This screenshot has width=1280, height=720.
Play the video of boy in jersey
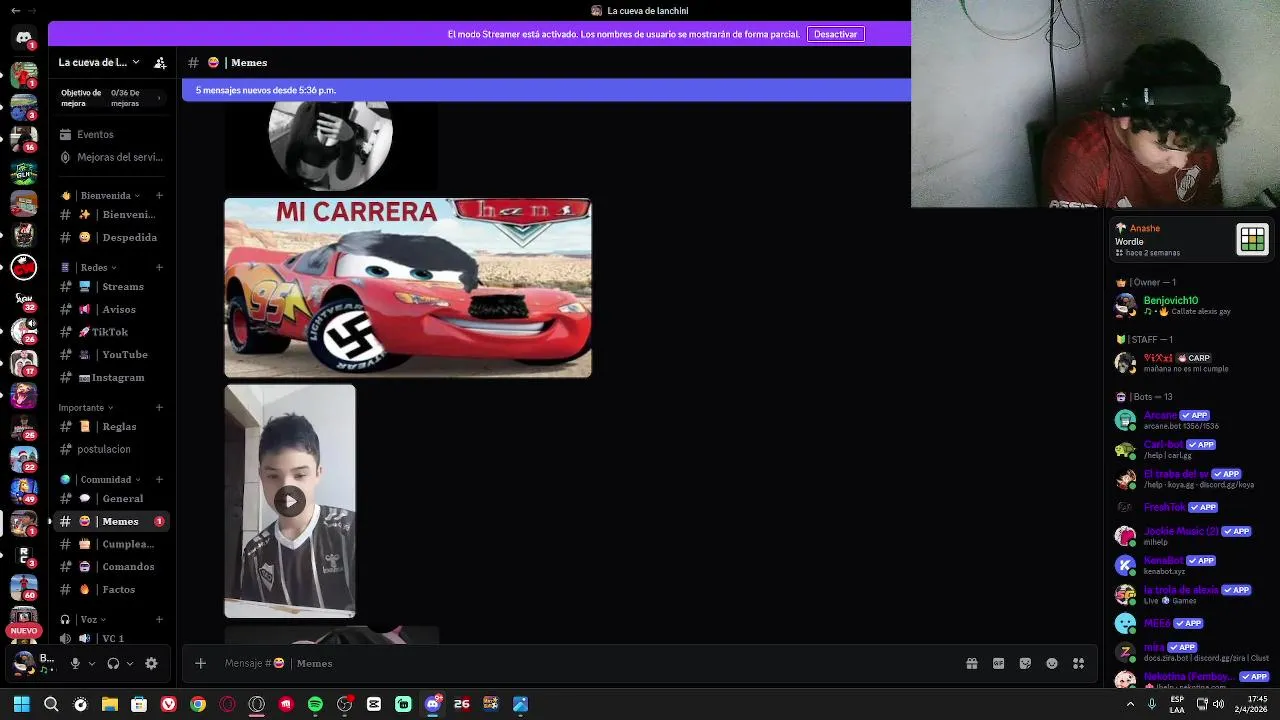click(x=290, y=501)
